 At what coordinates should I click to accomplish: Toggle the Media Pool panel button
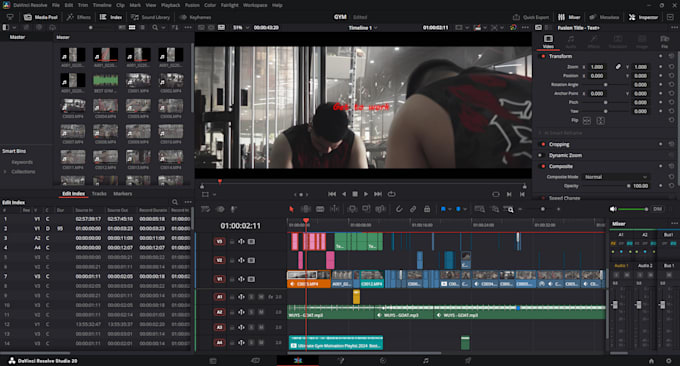coord(41,17)
